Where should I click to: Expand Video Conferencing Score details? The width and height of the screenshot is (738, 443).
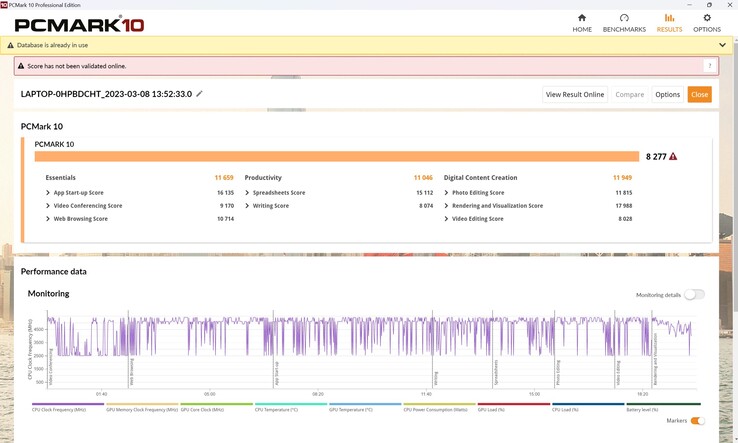(48, 206)
